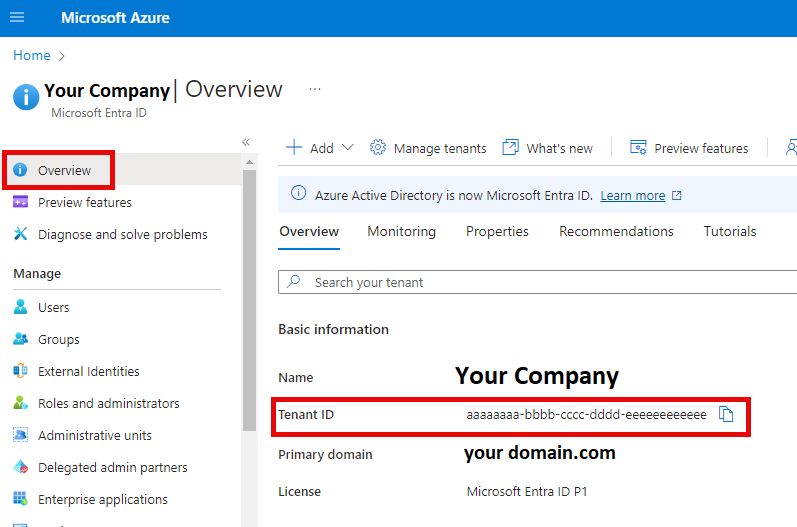Click the sidebar vertical scrollbar
This screenshot has width=797, height=527.
tap(249, 300)
